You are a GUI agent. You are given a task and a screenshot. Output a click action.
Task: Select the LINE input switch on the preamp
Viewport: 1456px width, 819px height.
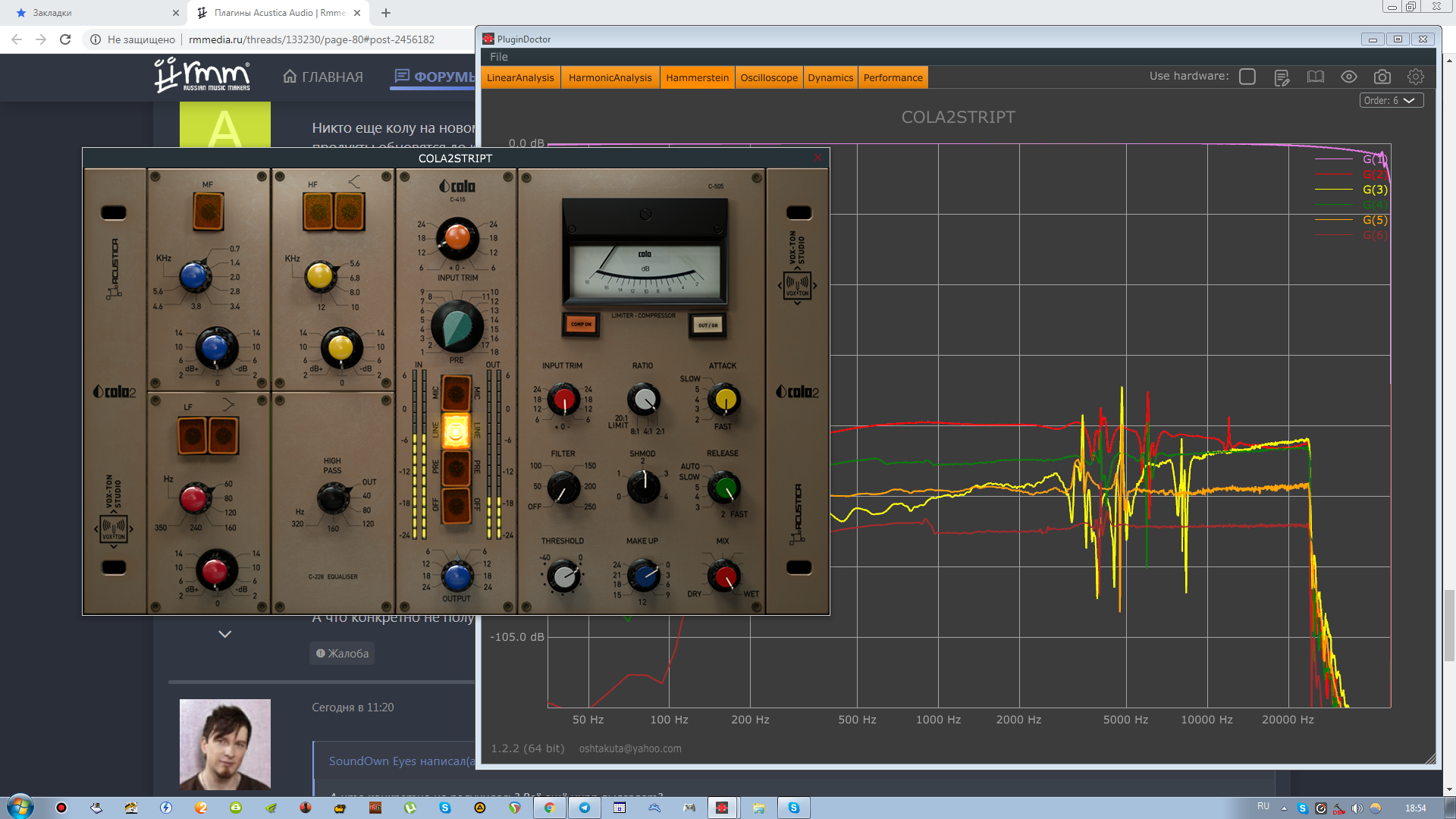click(x=457, y=431)
